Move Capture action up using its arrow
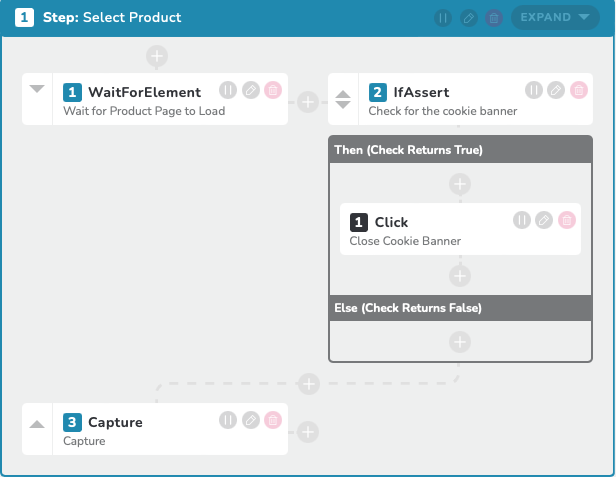The image size is (616, 477). click(37, 424)
